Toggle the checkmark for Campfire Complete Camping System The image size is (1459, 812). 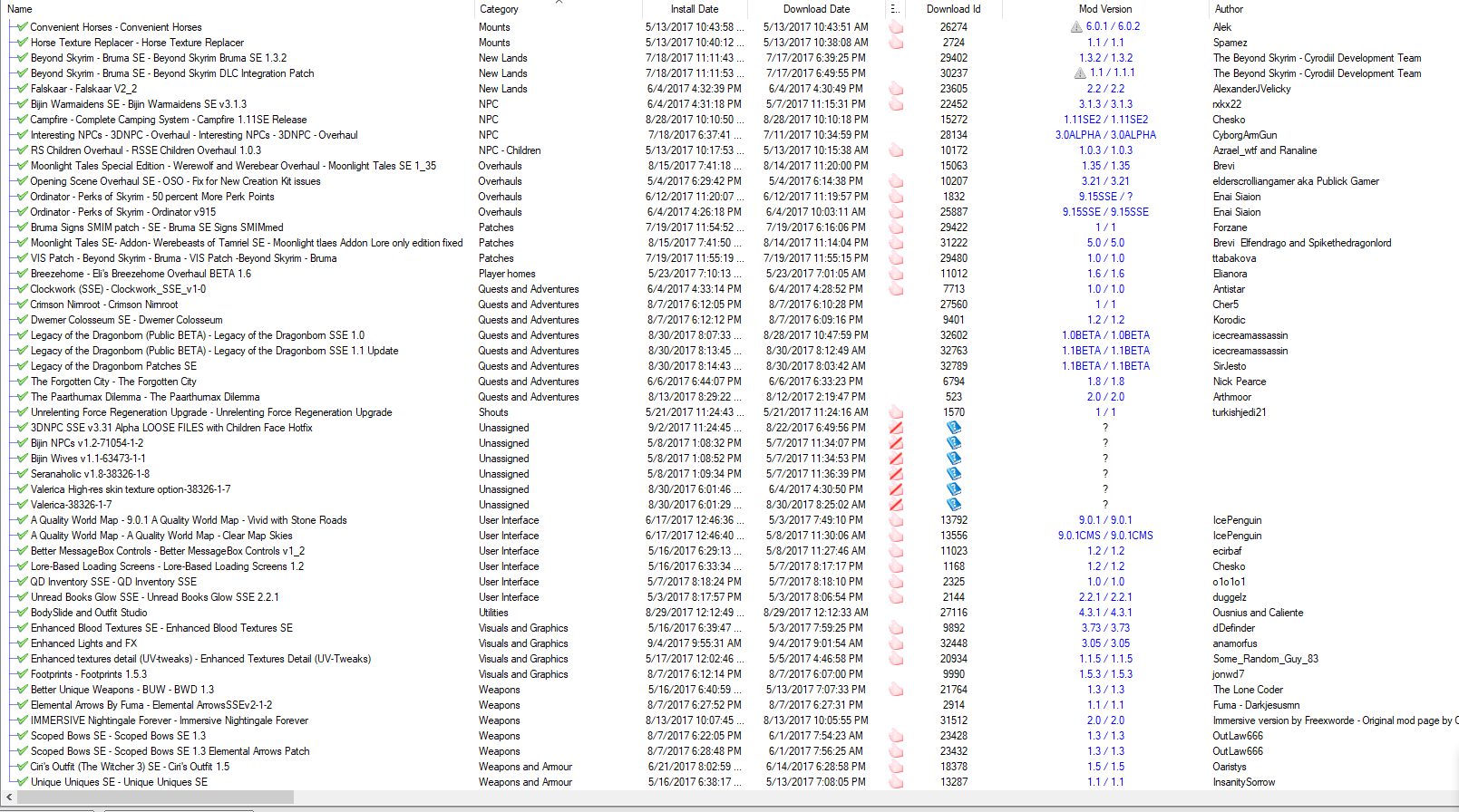point(22,120)
